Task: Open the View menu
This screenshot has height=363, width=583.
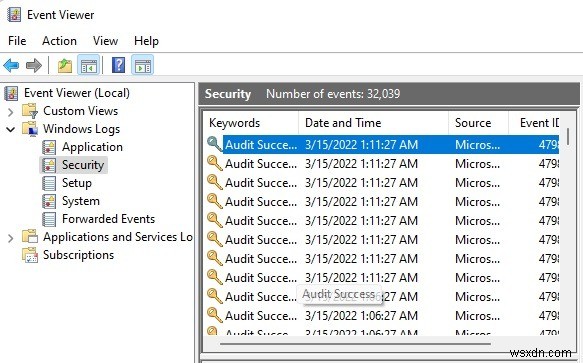Action: (105, 41)
